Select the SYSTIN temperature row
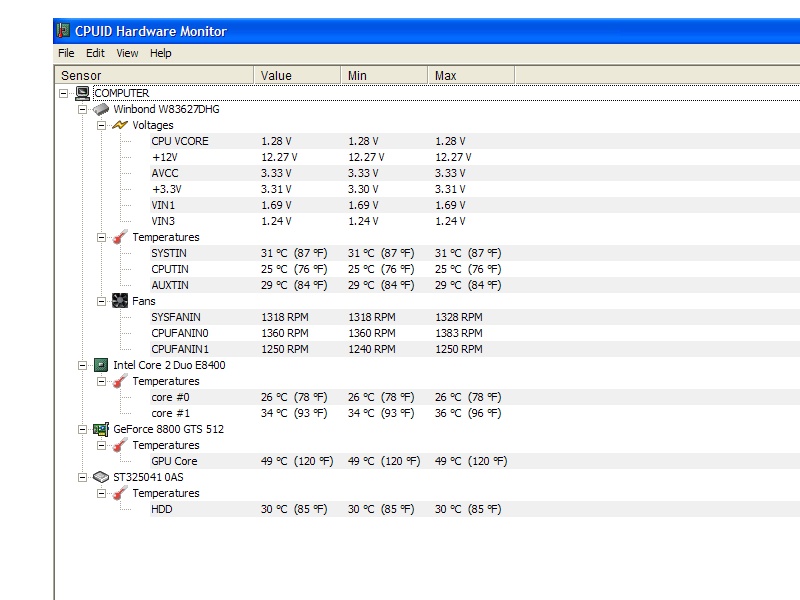The image size is (800, 600). click(x=474, y=253)
